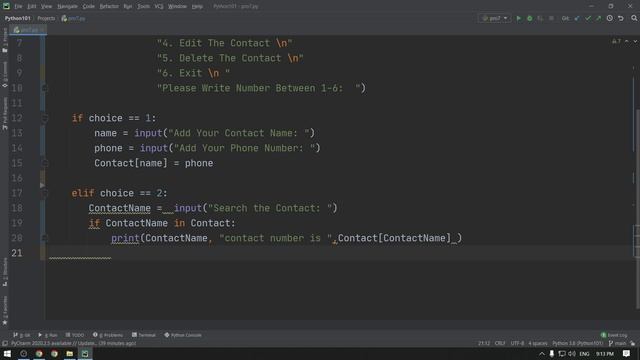
Task: Open the Commit tool window on left
Action: click(4, 75)
